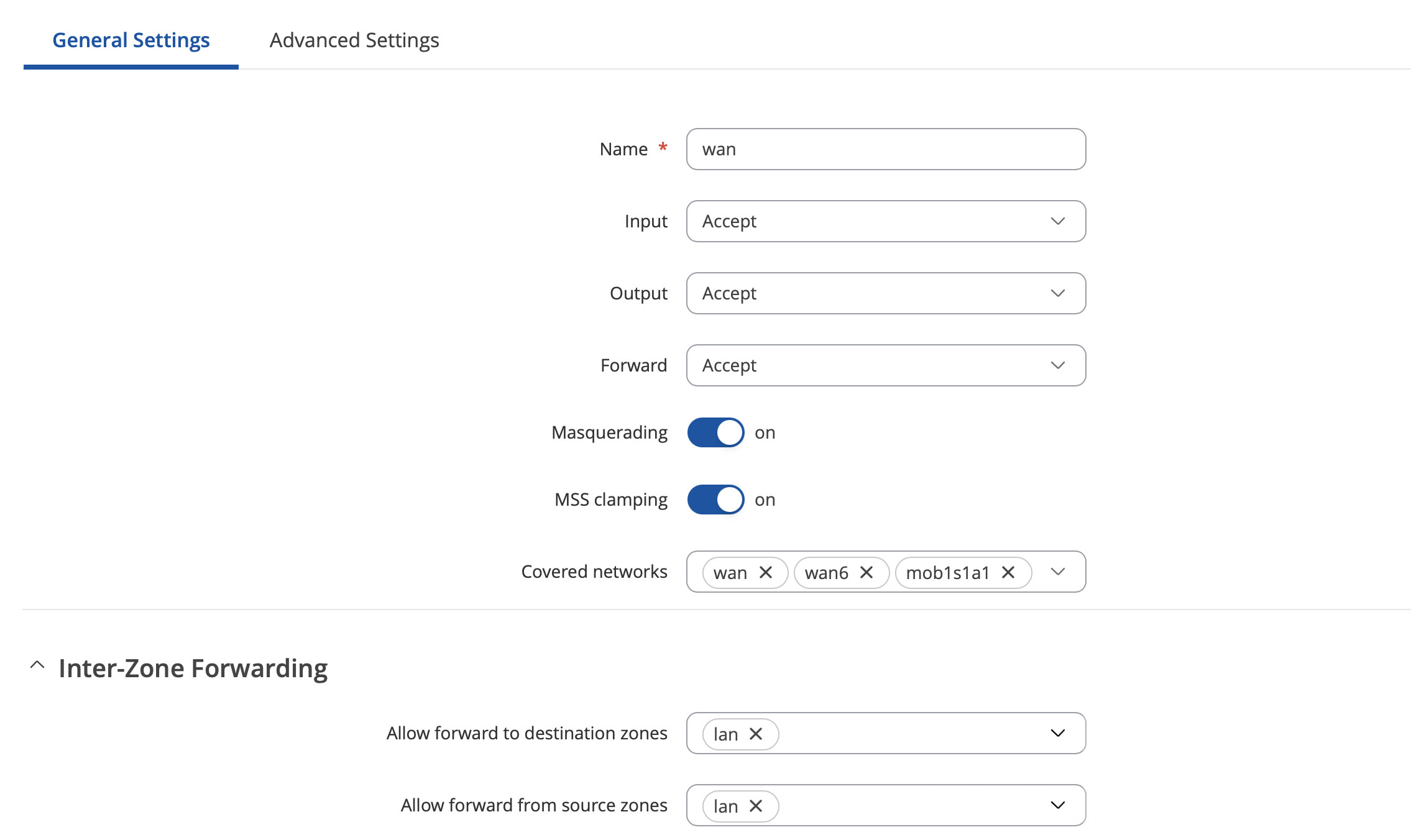Turn off the Masquerading toggle
The width and height of the screenshot is (1411, 840).
pos(715,432)
